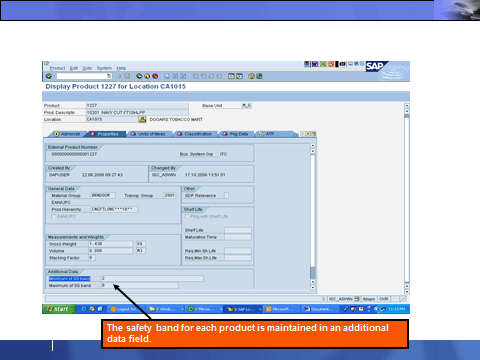Click the Material Group field
Viewport: 480px width, 360px height.
[103, 195]
